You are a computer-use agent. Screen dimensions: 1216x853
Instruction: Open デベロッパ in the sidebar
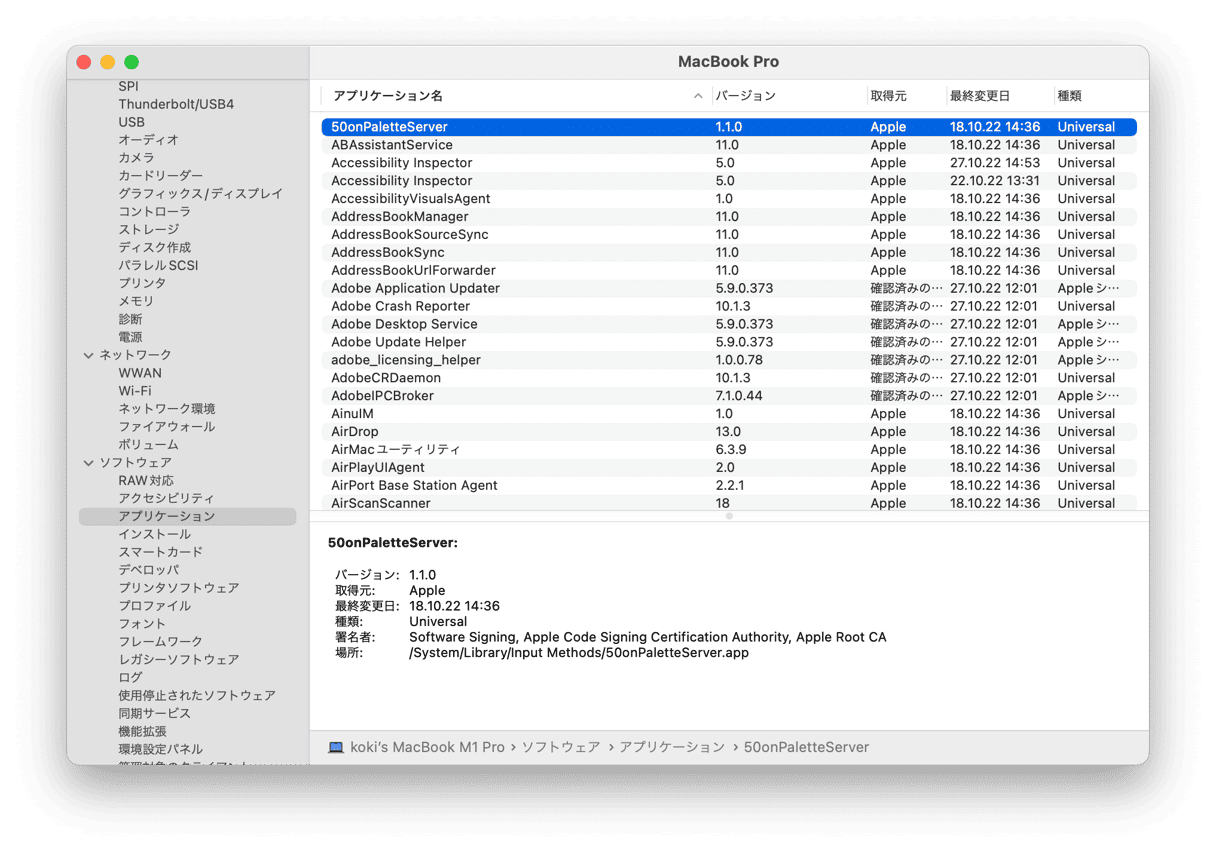pyautogui.click(x=148, y=571)
